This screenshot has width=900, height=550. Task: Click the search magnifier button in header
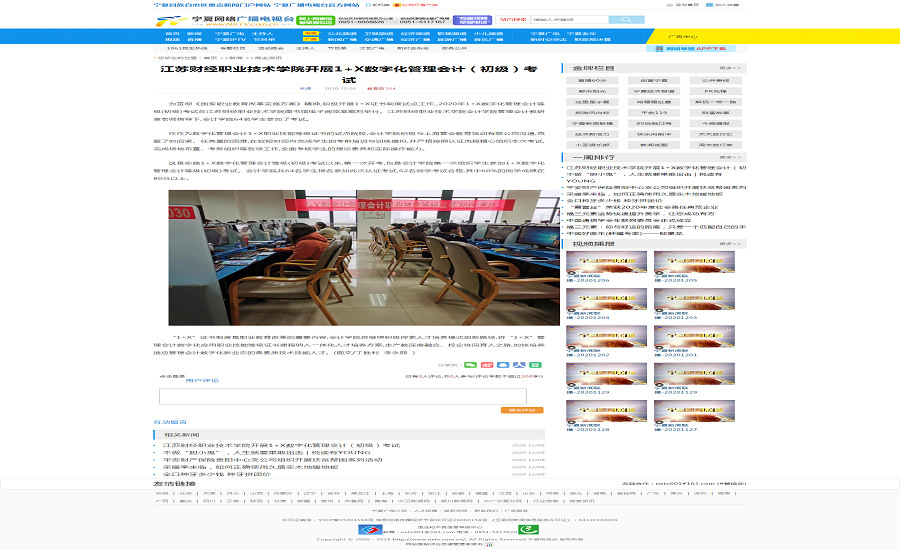[x=627, y=19]
